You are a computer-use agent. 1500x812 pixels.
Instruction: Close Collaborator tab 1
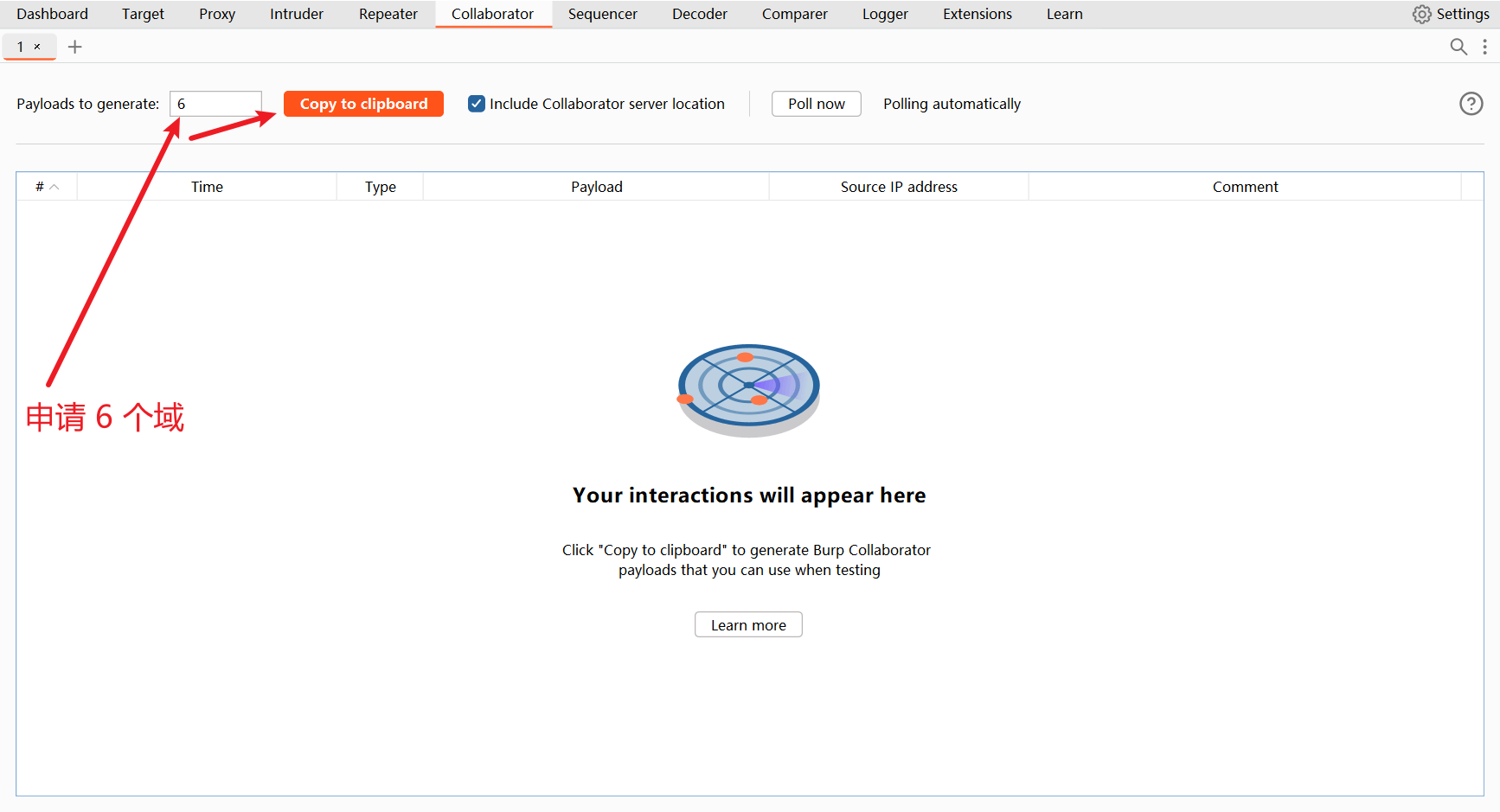coord(37,47)
